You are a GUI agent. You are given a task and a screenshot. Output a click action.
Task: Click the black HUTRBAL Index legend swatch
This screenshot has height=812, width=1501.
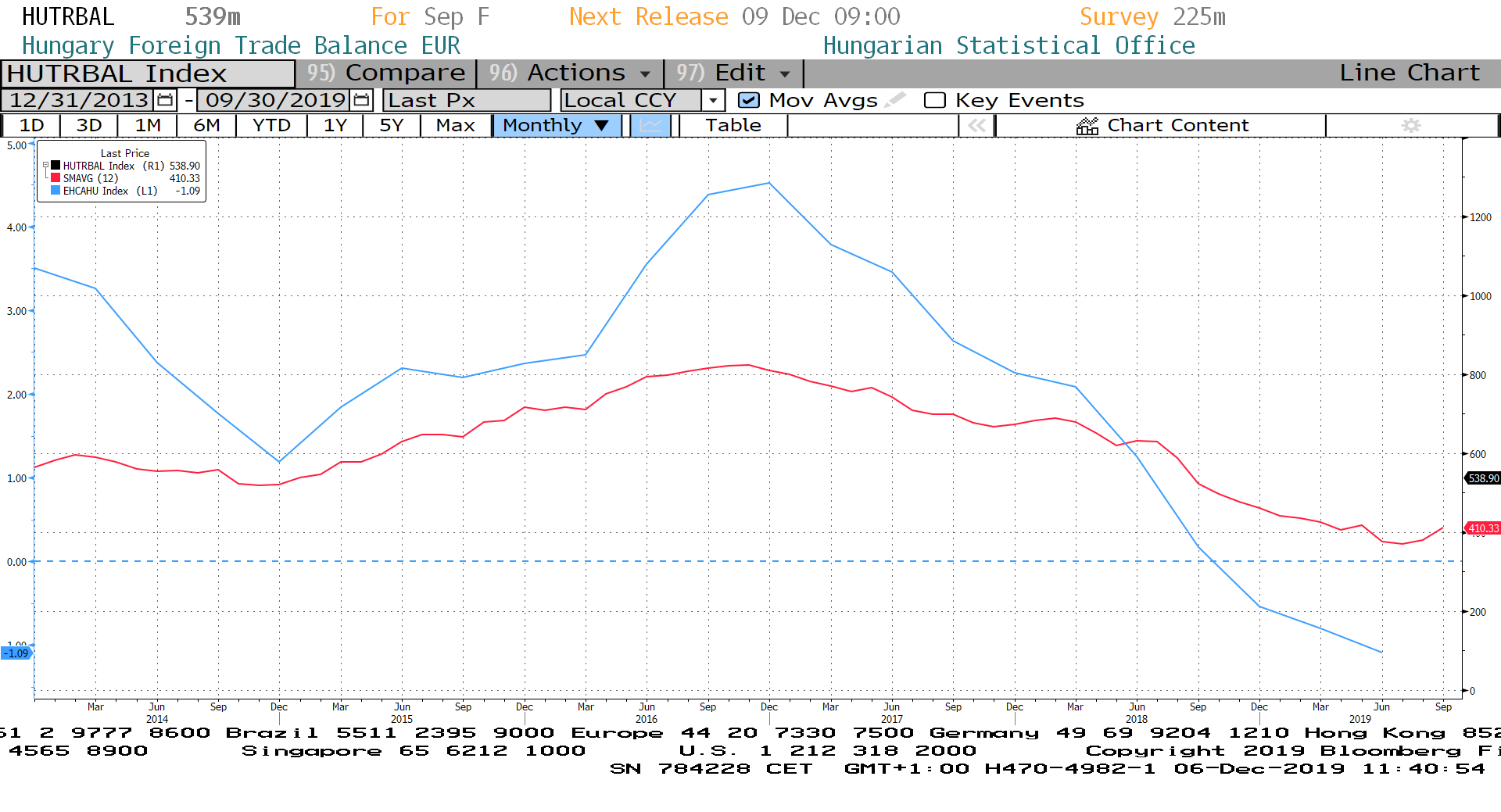pyautogui.click(x=56, y=165)
